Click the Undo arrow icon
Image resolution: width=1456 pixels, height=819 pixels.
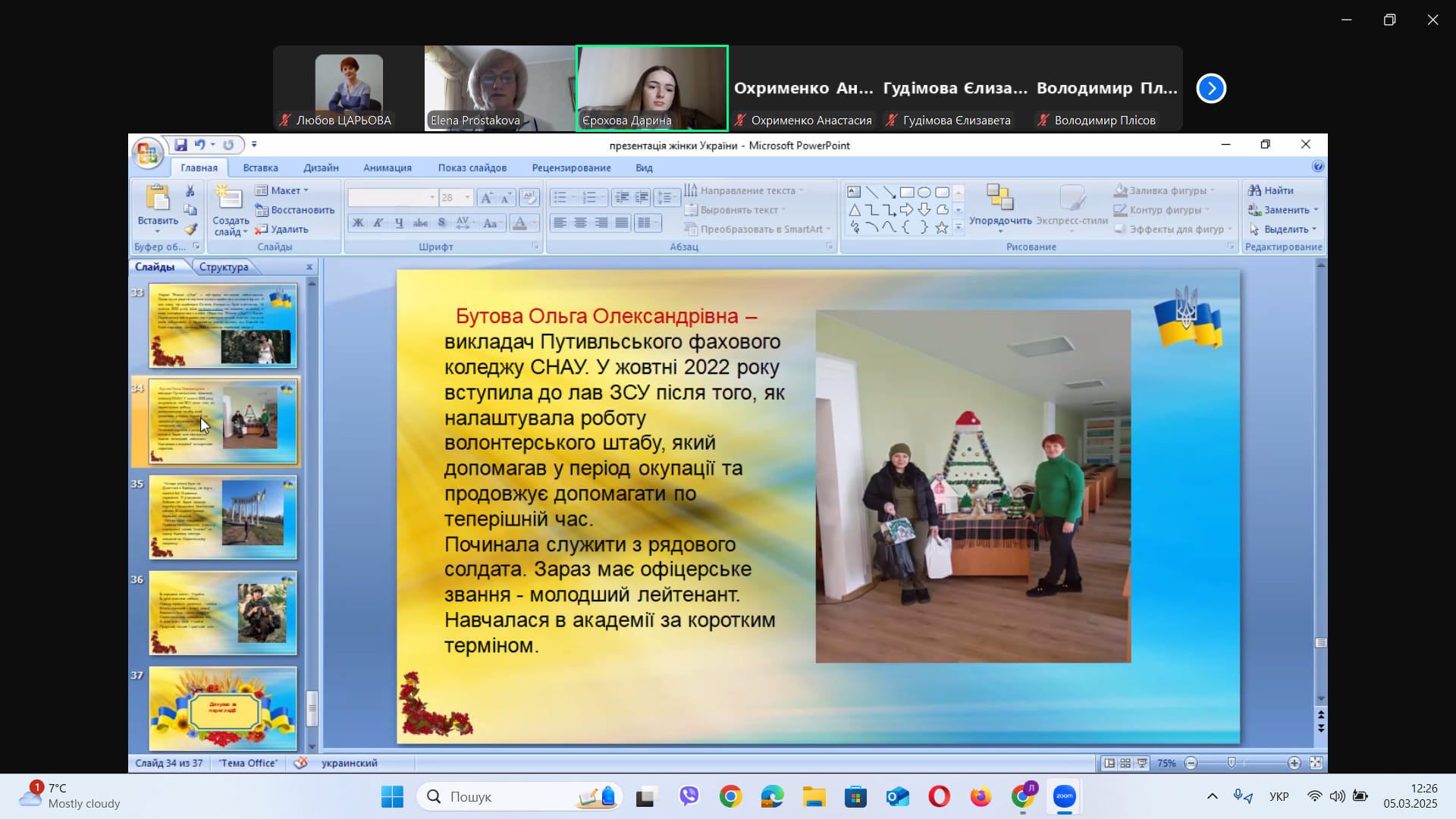point(199,145)
